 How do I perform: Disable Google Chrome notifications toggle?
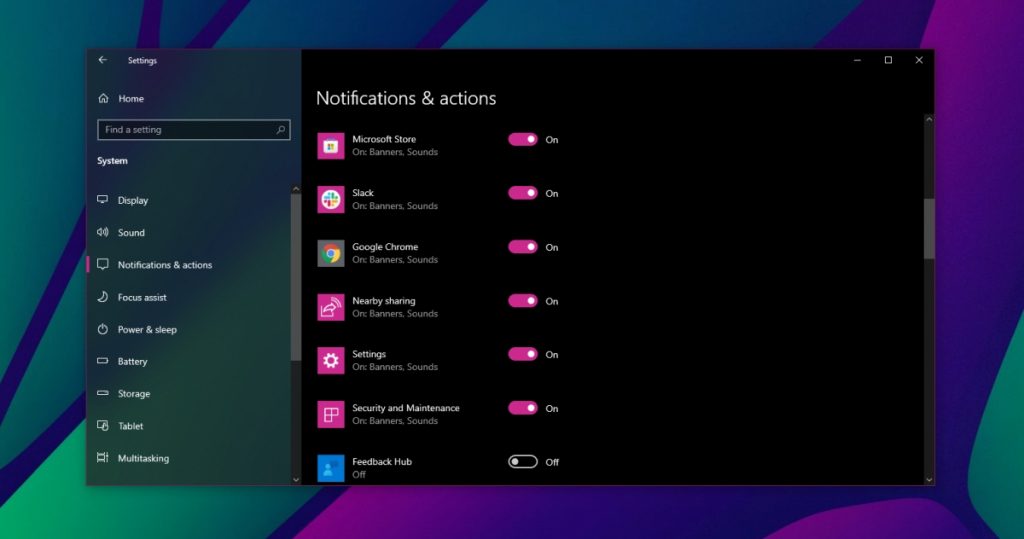pos(522,247)
